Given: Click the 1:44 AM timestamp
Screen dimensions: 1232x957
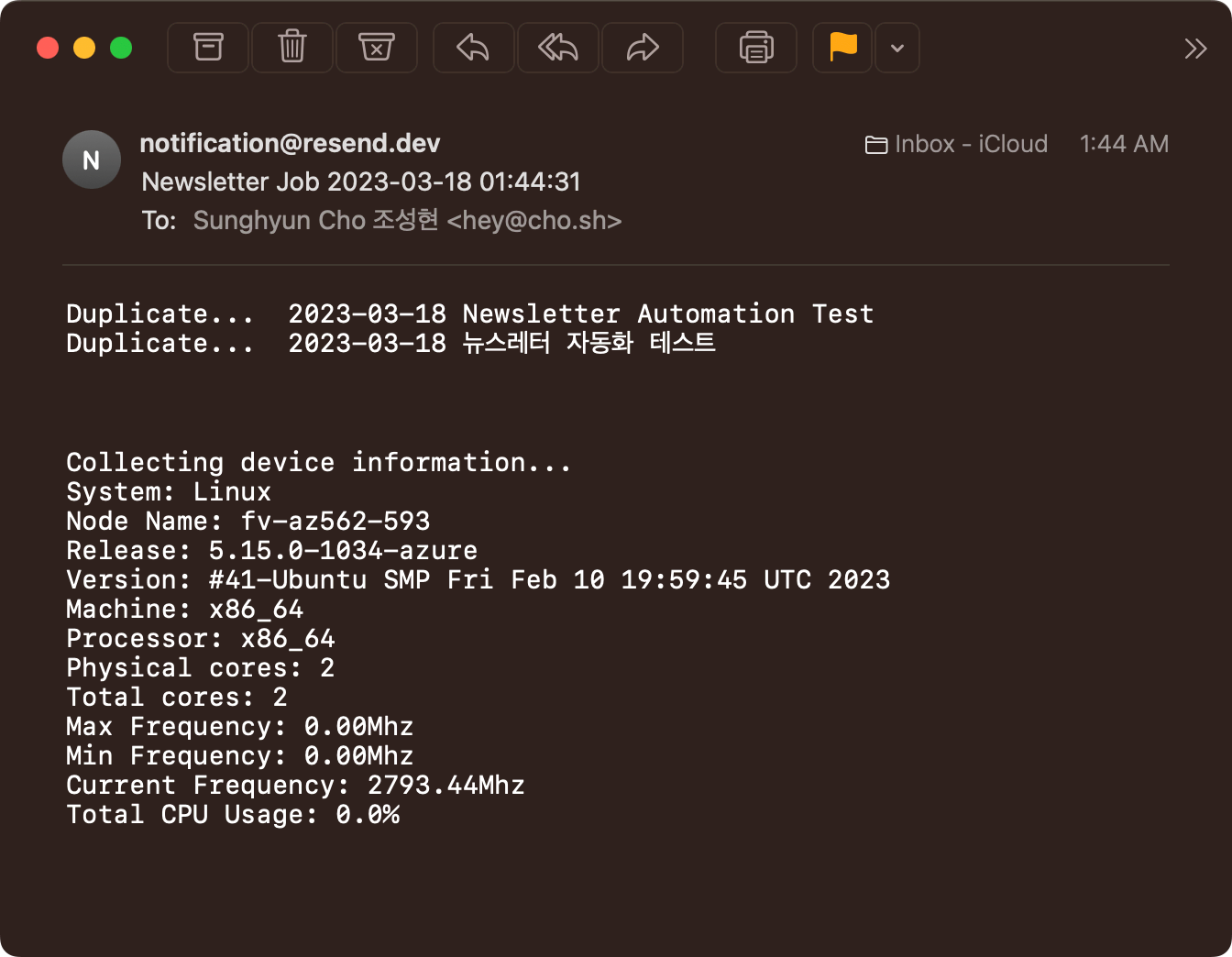Looking at the screenshot, I should coord(1123,145).
